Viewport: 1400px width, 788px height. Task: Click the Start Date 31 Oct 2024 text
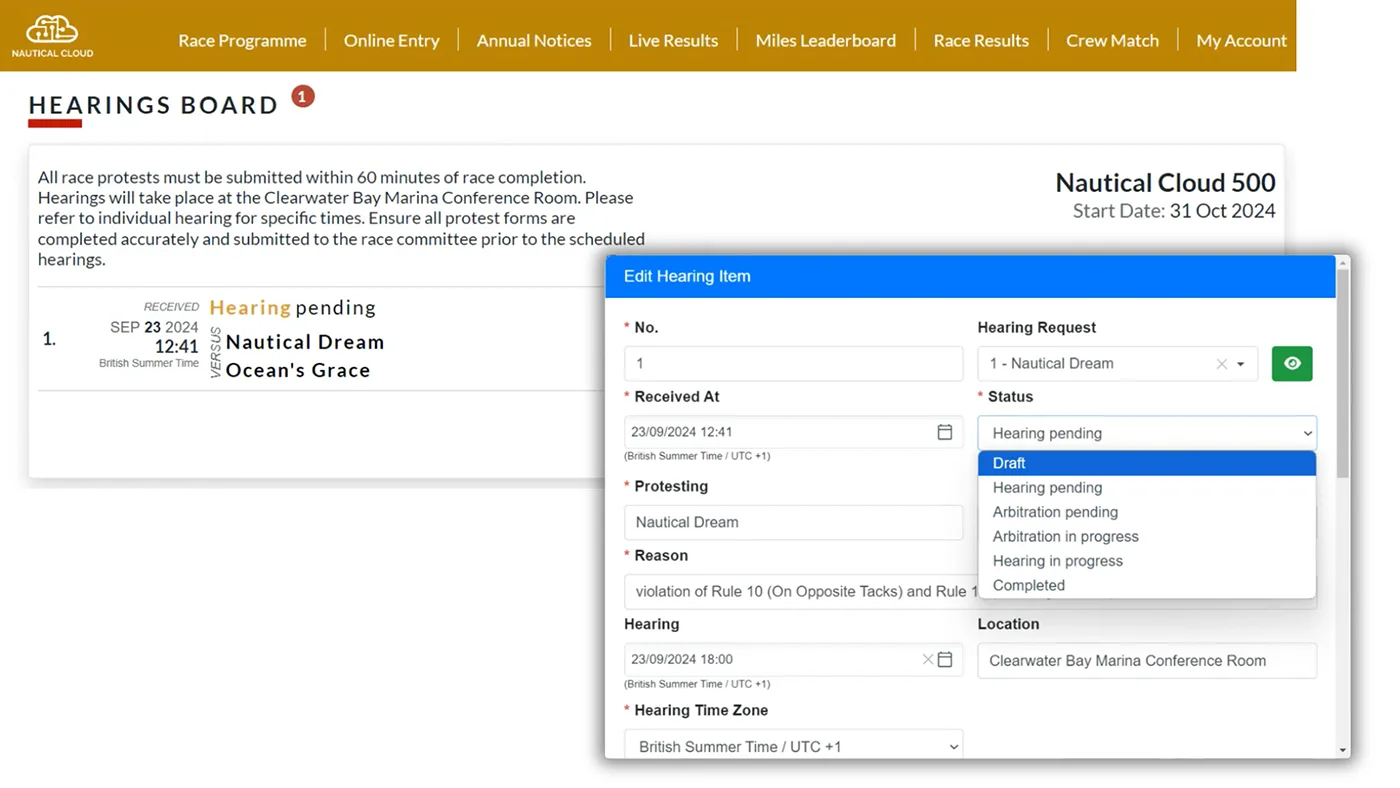1174,211
